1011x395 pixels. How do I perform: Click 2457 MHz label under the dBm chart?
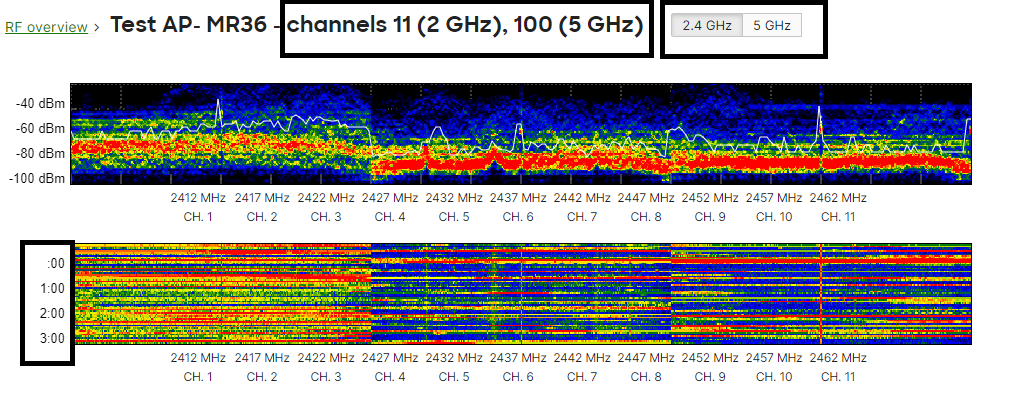point(774,197)
